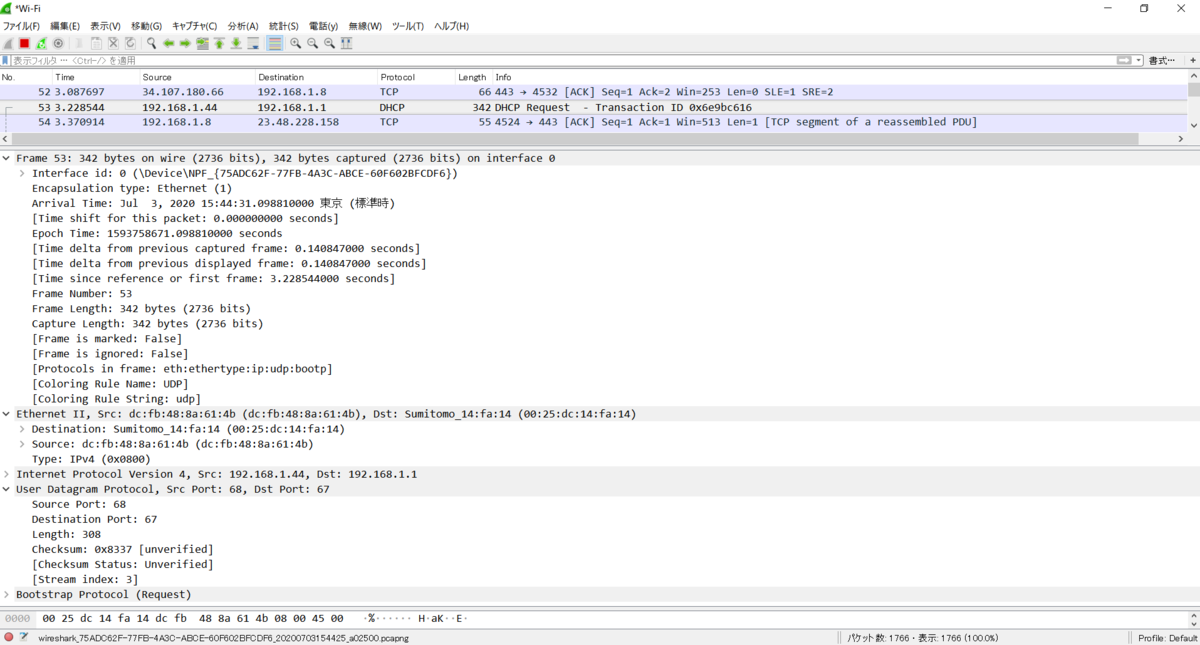Open ツール(T) menu
The height and width of the screenshot is (645, 1200).
[x=407, y=26]
